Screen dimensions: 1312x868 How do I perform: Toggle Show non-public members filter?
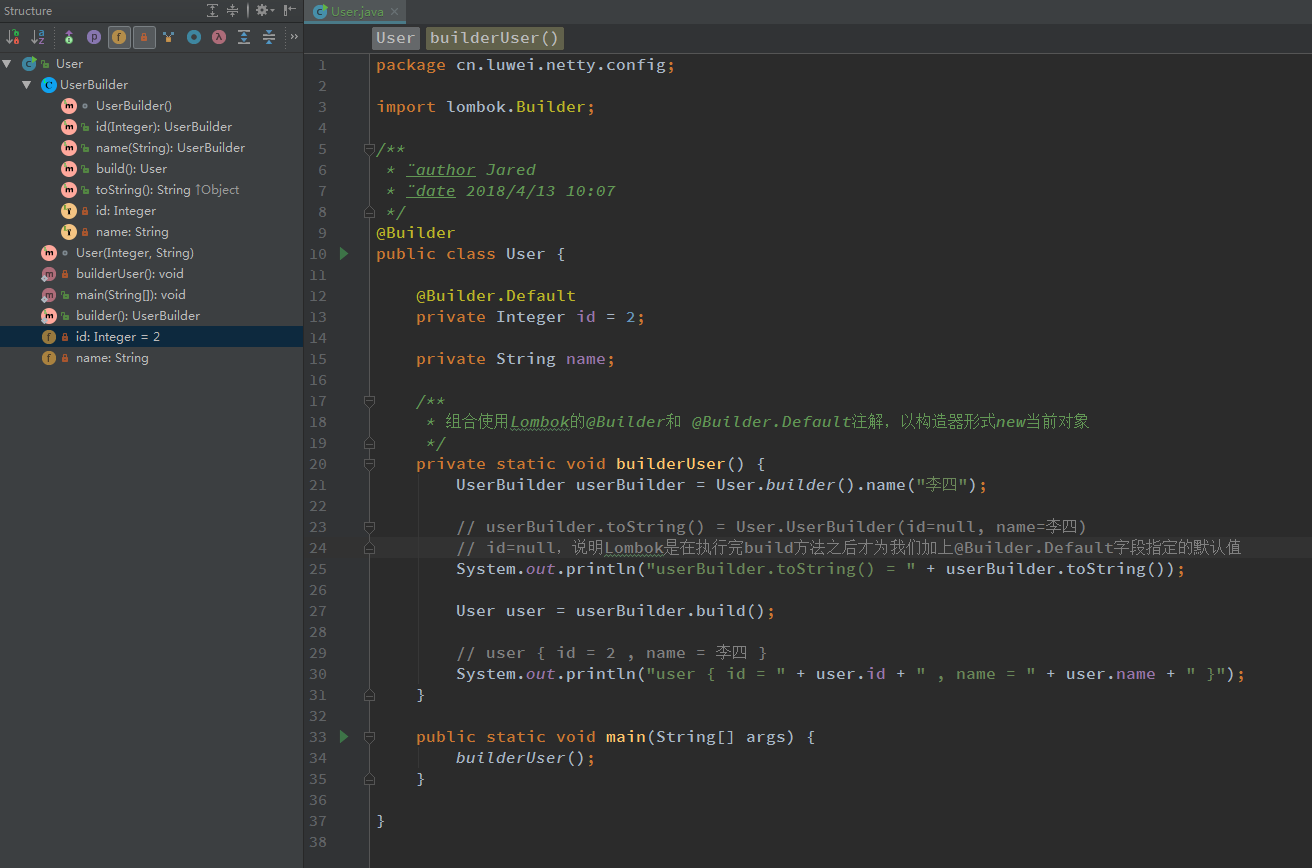pyautogui.click(x=144, y=37)
